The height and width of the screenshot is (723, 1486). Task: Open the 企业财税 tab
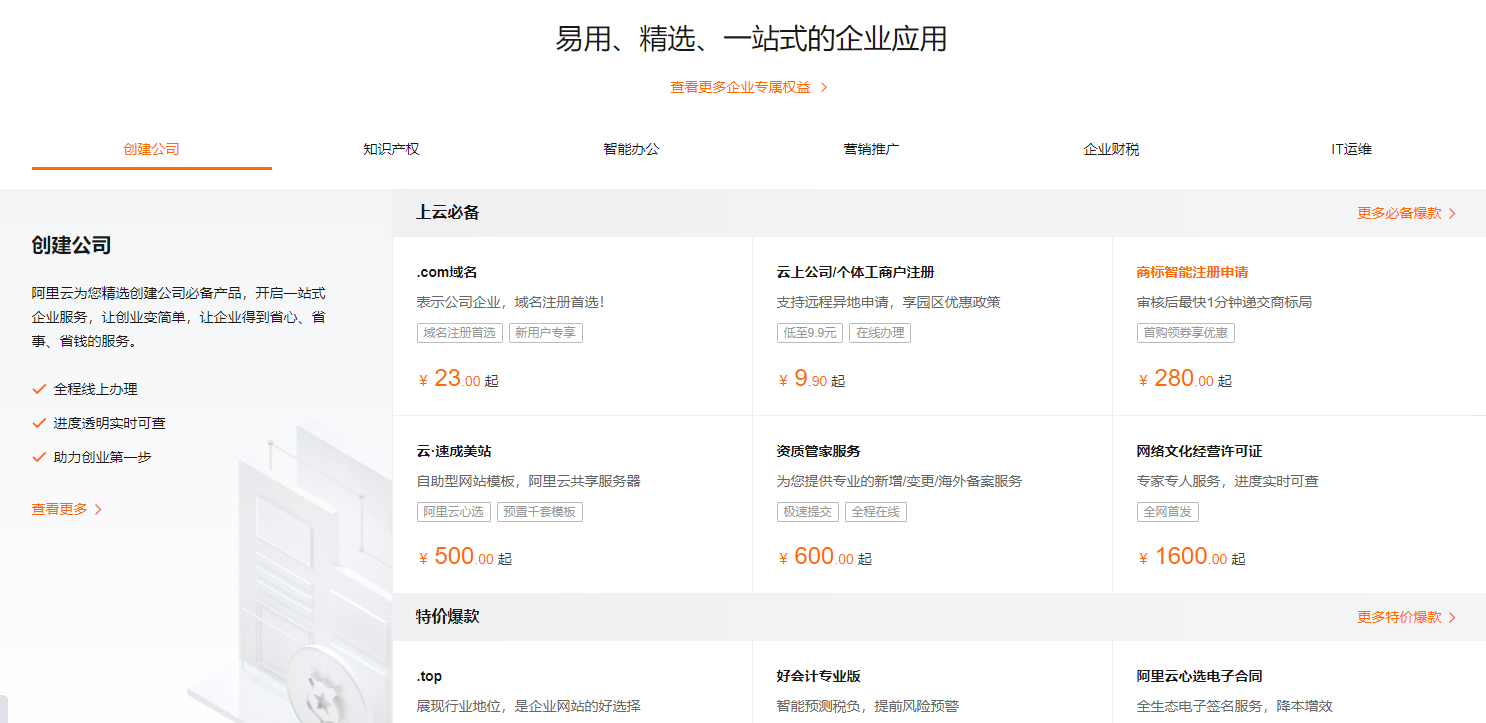(x=1111, y=149)
